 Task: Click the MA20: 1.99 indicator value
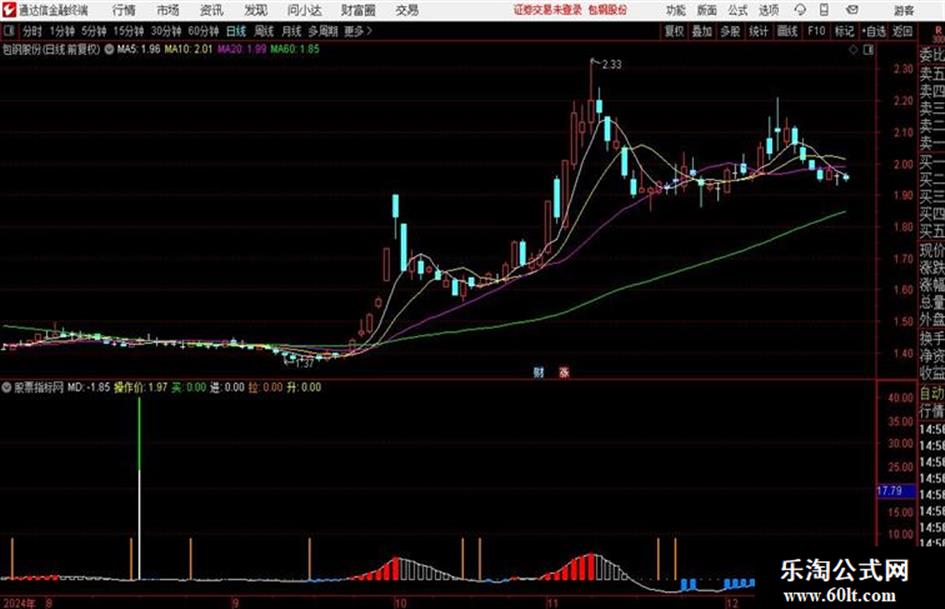click(x=242, y=49)
